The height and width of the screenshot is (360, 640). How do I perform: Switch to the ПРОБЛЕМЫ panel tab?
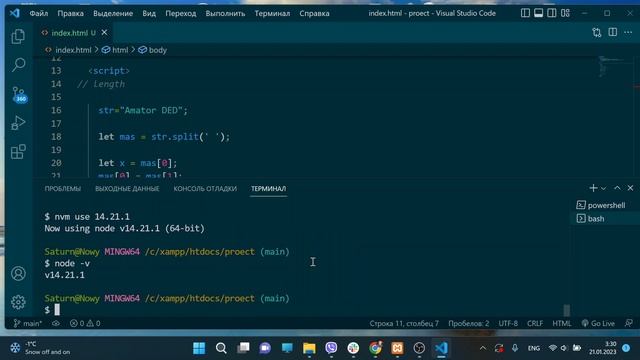pos(63,189)
